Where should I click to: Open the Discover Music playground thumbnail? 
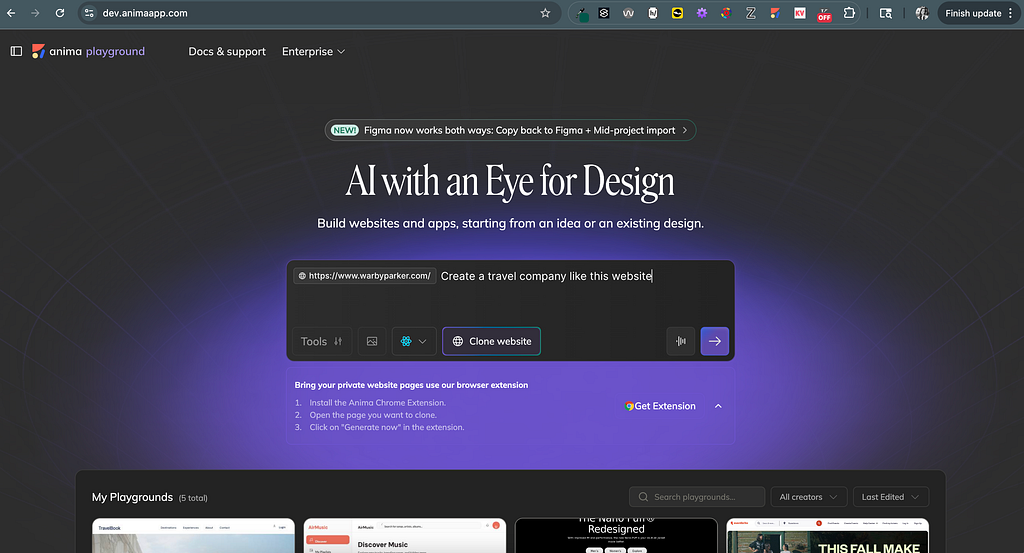405,535
